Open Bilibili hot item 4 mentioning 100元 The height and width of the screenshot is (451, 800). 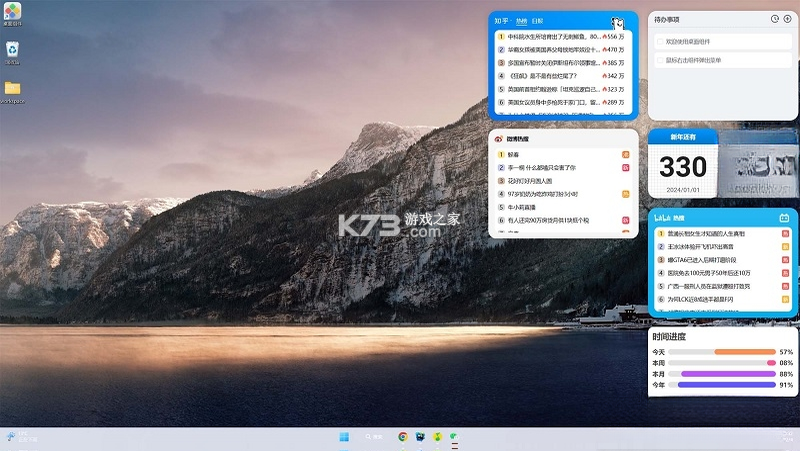[723, 273]
